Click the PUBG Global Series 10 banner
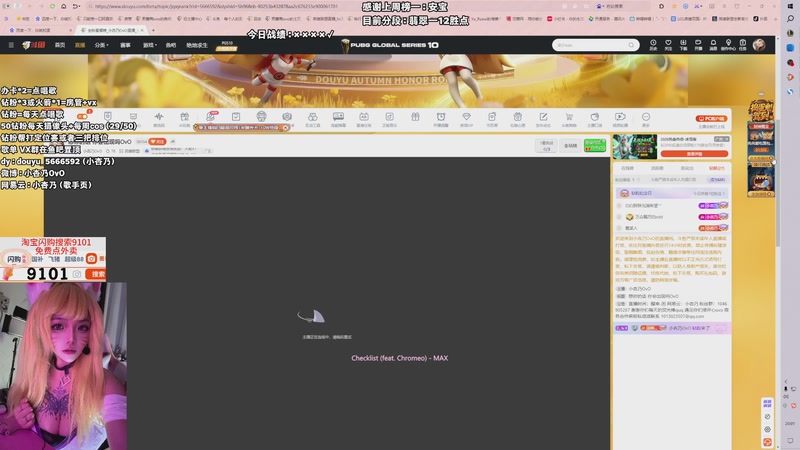800x450 pixels. tap(390, 45)
